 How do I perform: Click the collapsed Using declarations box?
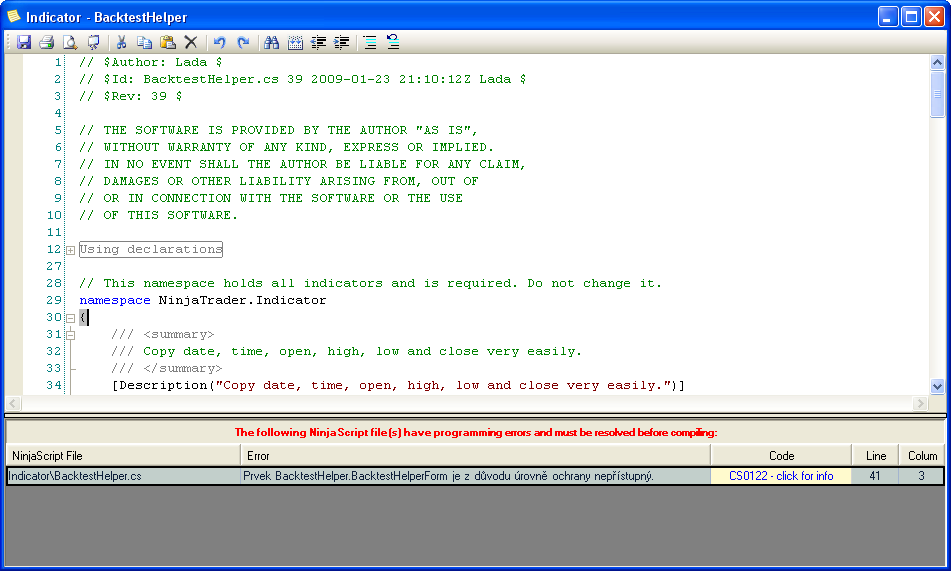(151, 249)
